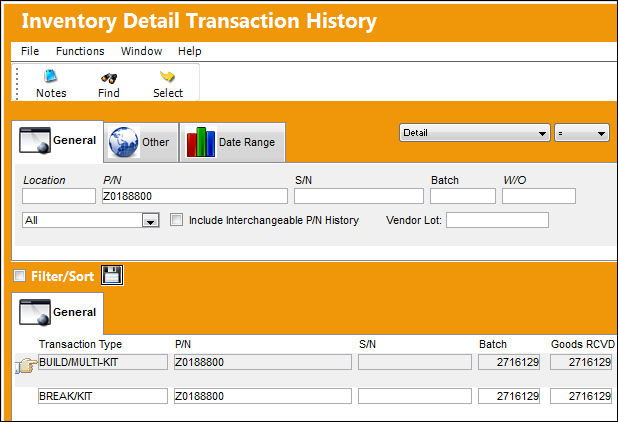The image size is (618, 422).
Task: Click the Goods RCVD column header
Action: pyautogui.click(x=583, y=344)
